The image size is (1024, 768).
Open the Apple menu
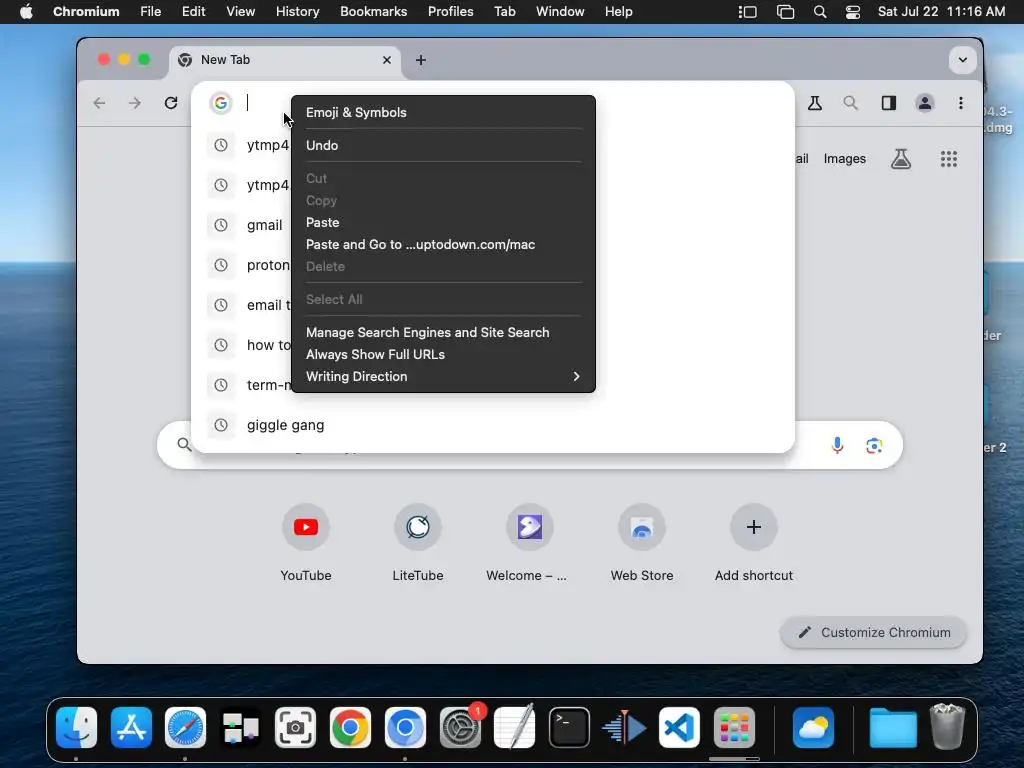tap(26, 12)
